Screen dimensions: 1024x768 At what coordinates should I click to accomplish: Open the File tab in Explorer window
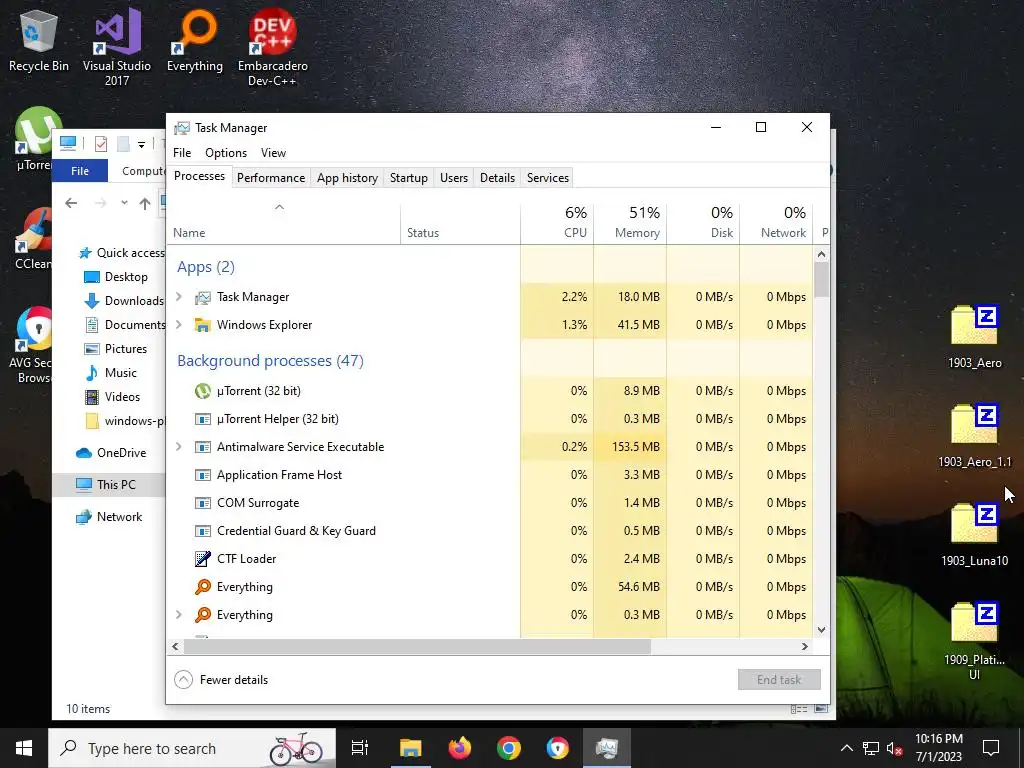(80, 171)
